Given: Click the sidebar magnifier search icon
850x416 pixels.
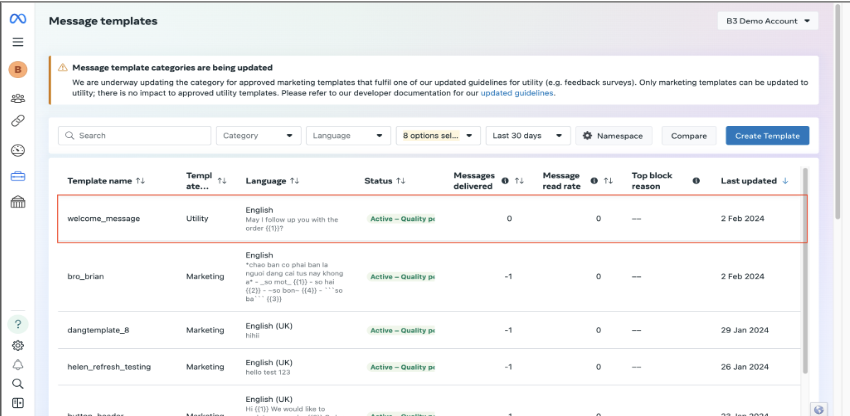Looking at the screenshot, I should 18,384.
